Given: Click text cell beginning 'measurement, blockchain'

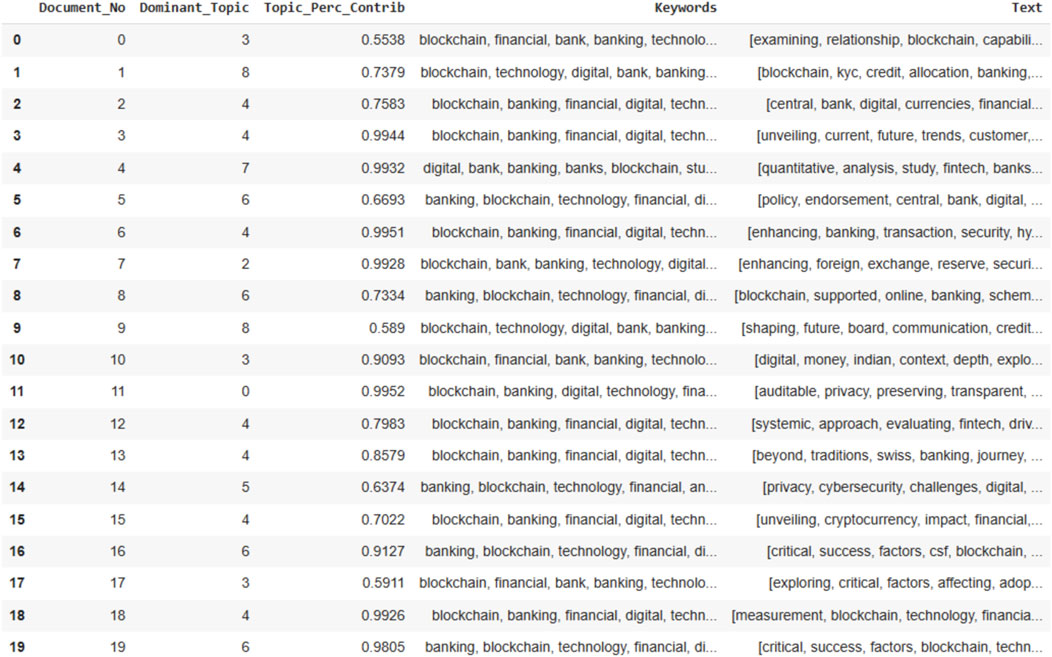Looking at the screenshot, I should (888, 616).
